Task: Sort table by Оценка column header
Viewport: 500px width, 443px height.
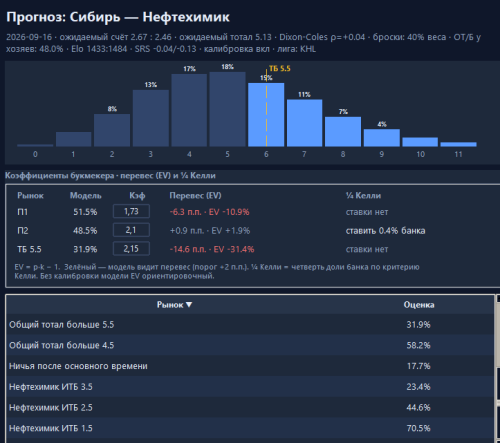Action: 419,305
